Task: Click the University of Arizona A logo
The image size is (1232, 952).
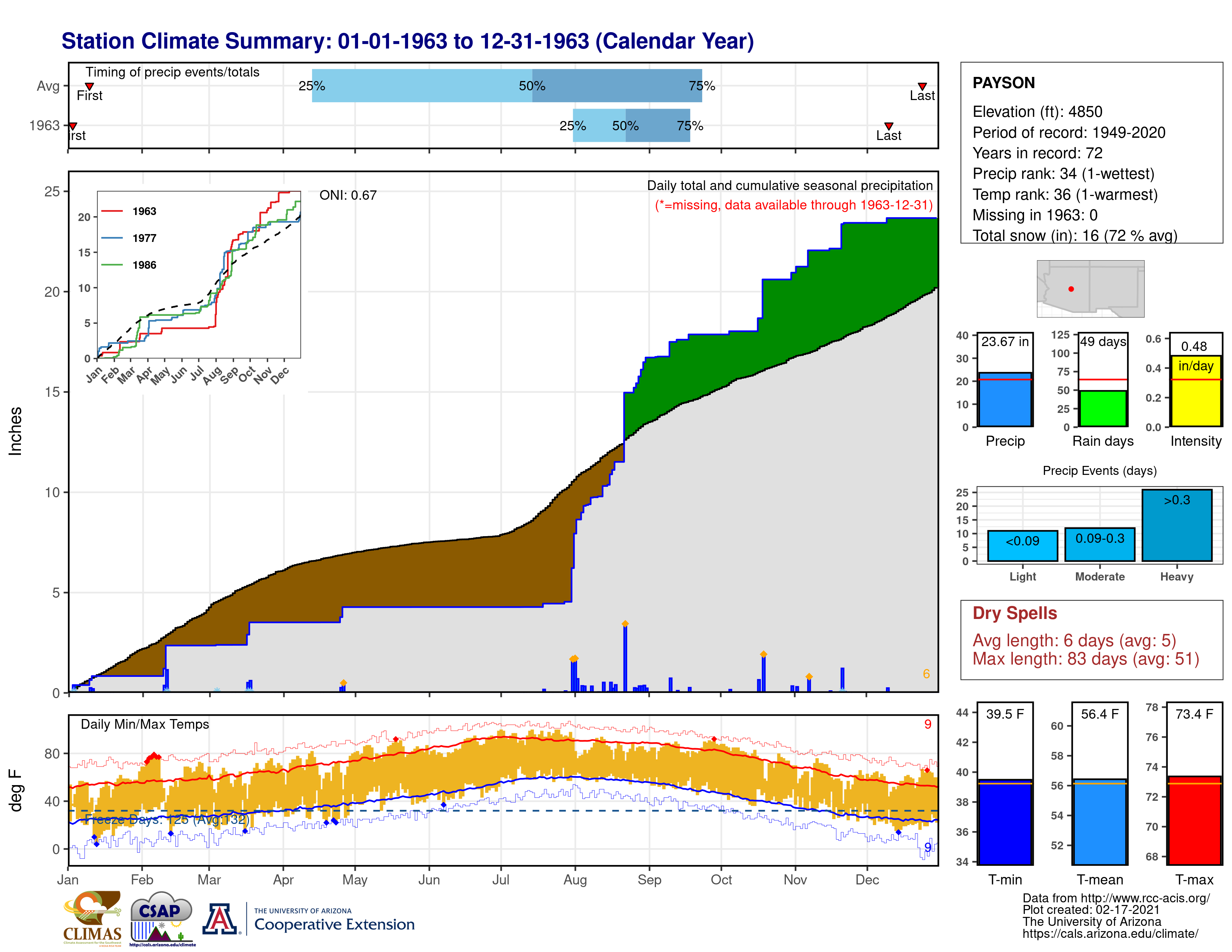Action: coord(220,919)
